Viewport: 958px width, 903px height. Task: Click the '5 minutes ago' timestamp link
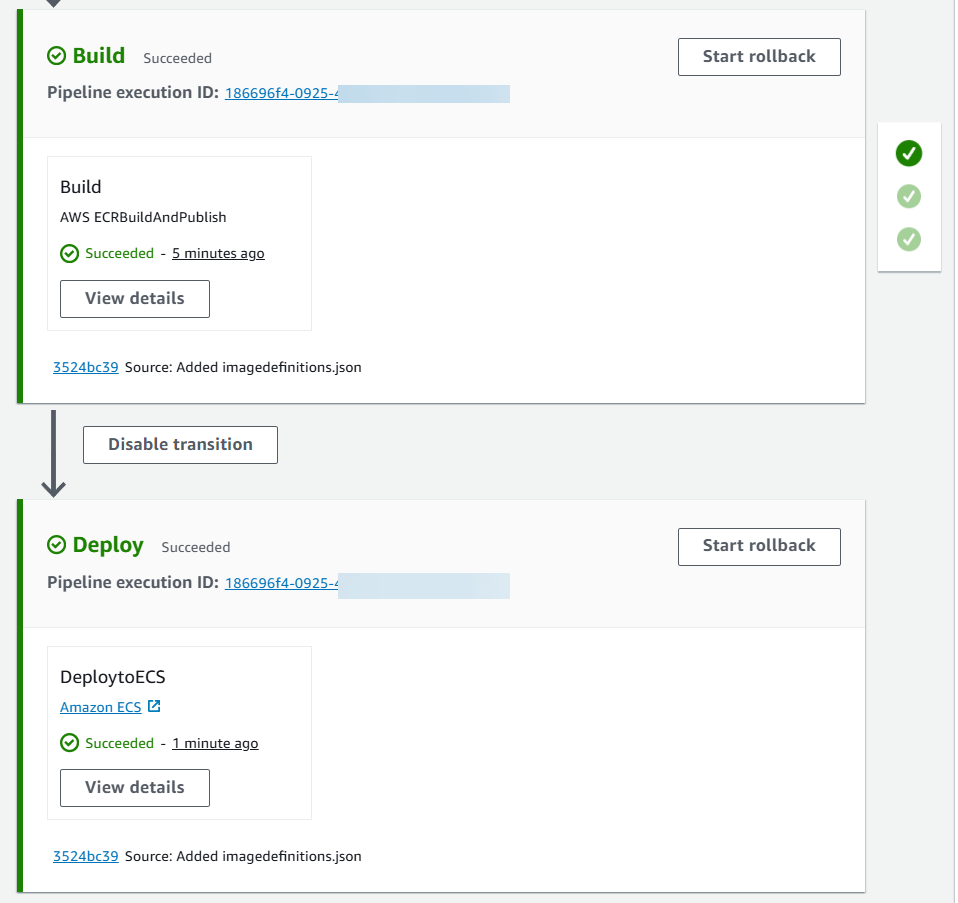tap(218, 253)
